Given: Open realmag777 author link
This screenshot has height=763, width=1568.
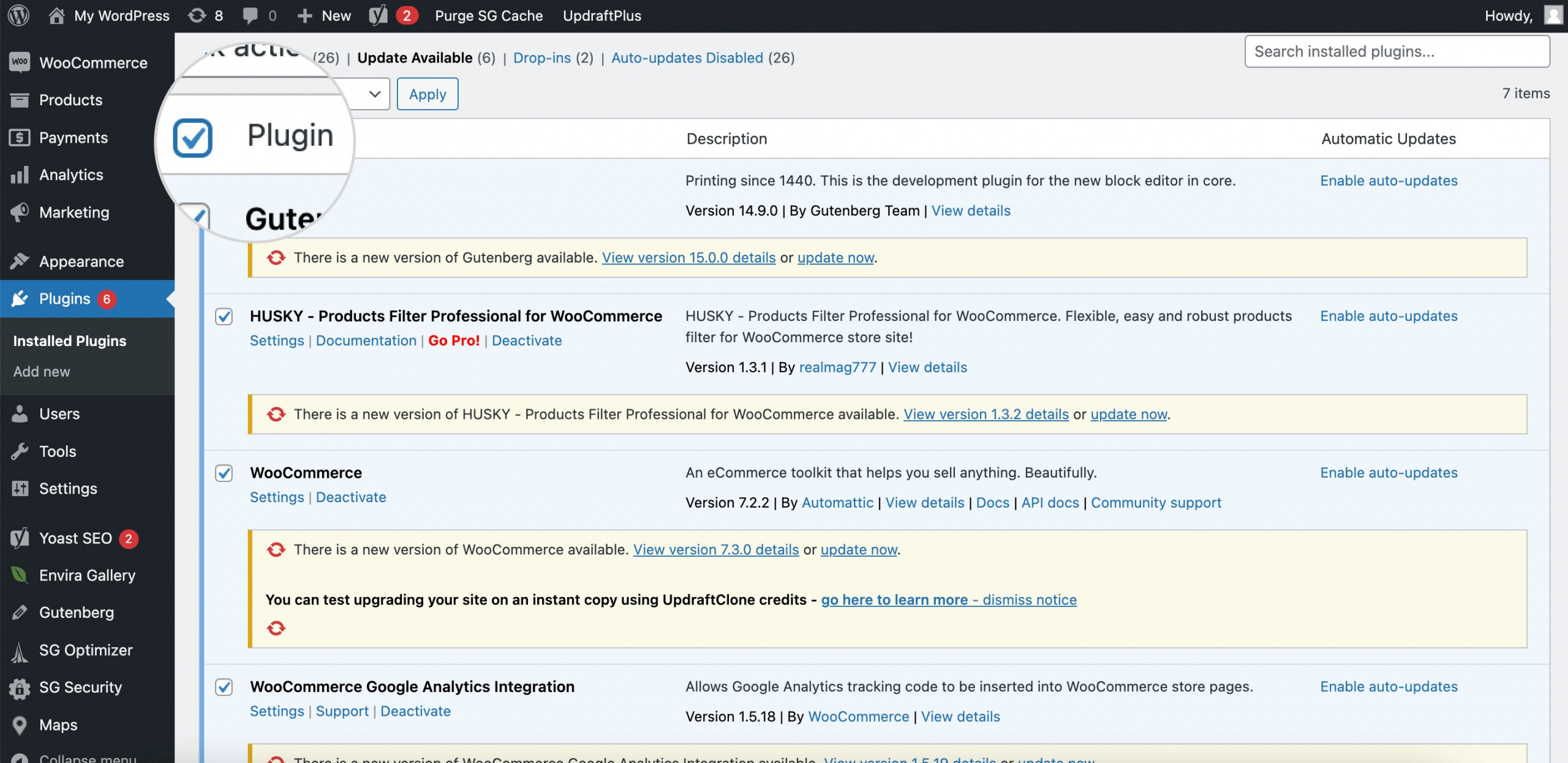Looking at the screenshot, I should [x=837, y=367].
